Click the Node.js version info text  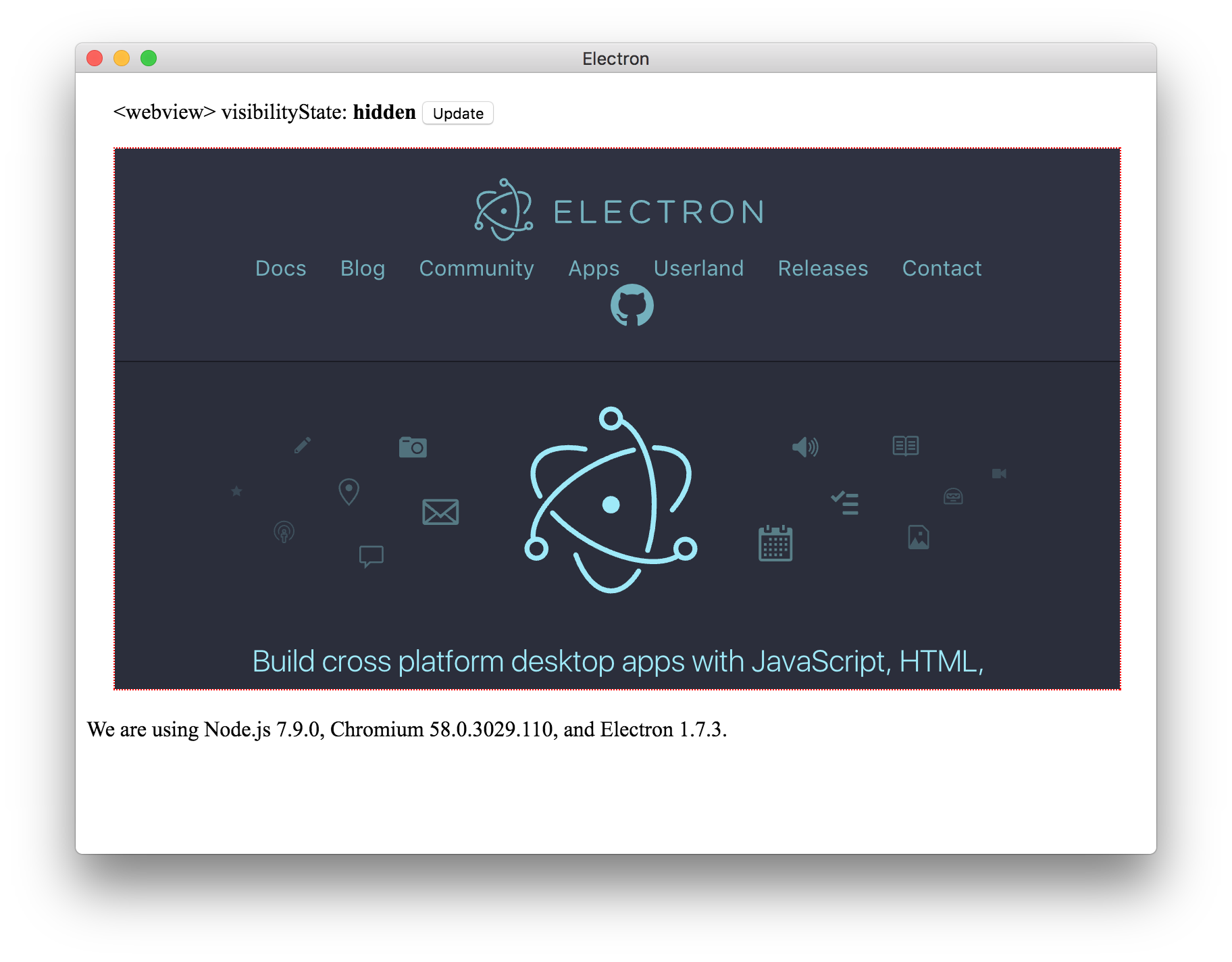[407, 730]
